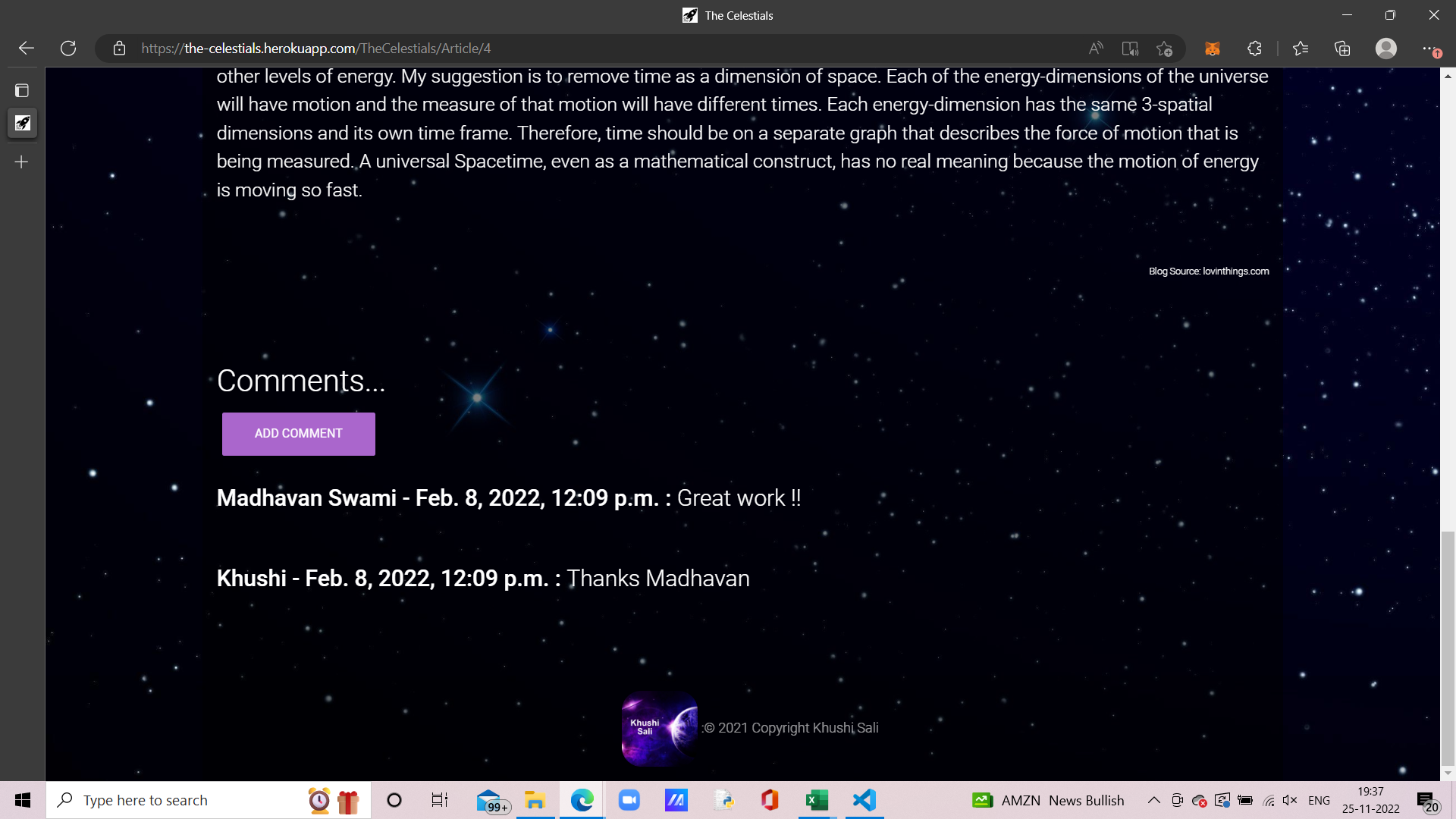
Task: Click the ADD COMMENT button
Action: pos(298,434)
